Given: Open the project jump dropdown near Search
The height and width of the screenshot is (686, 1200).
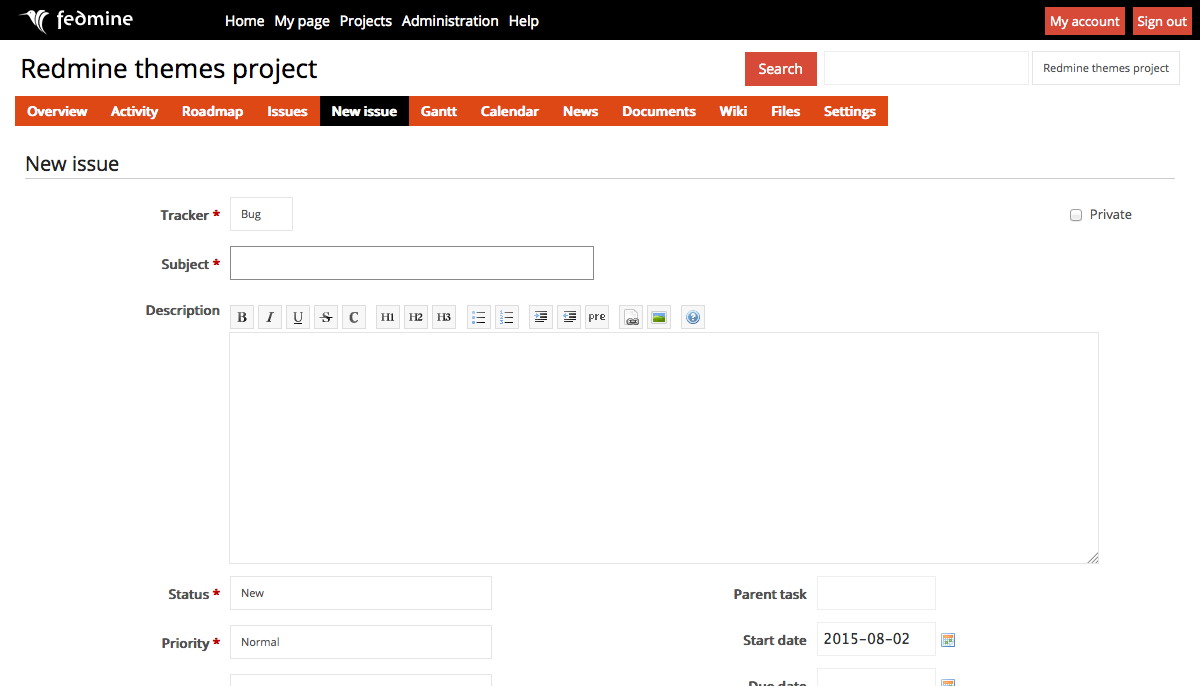Looking at the screenshot, I should click(1106, 68).
